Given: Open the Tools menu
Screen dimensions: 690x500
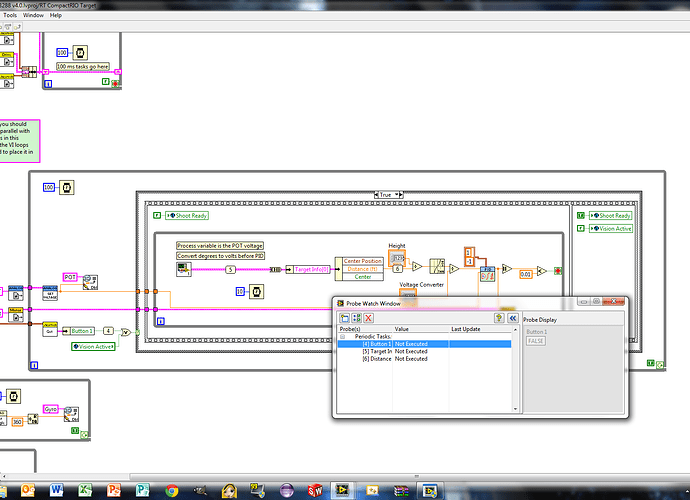Looking at the screenshot, I should (x=10, y=15).
